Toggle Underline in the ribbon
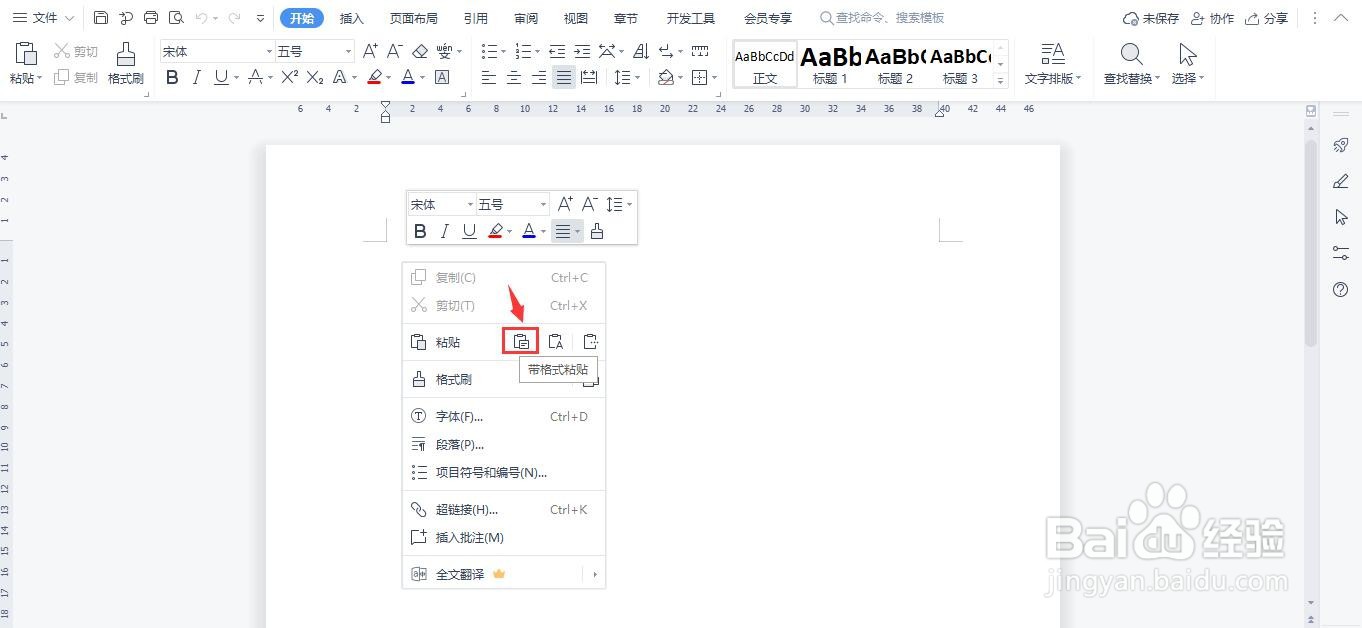Image resolution: width=1362 pixels, height=628 pixels. 221,77
